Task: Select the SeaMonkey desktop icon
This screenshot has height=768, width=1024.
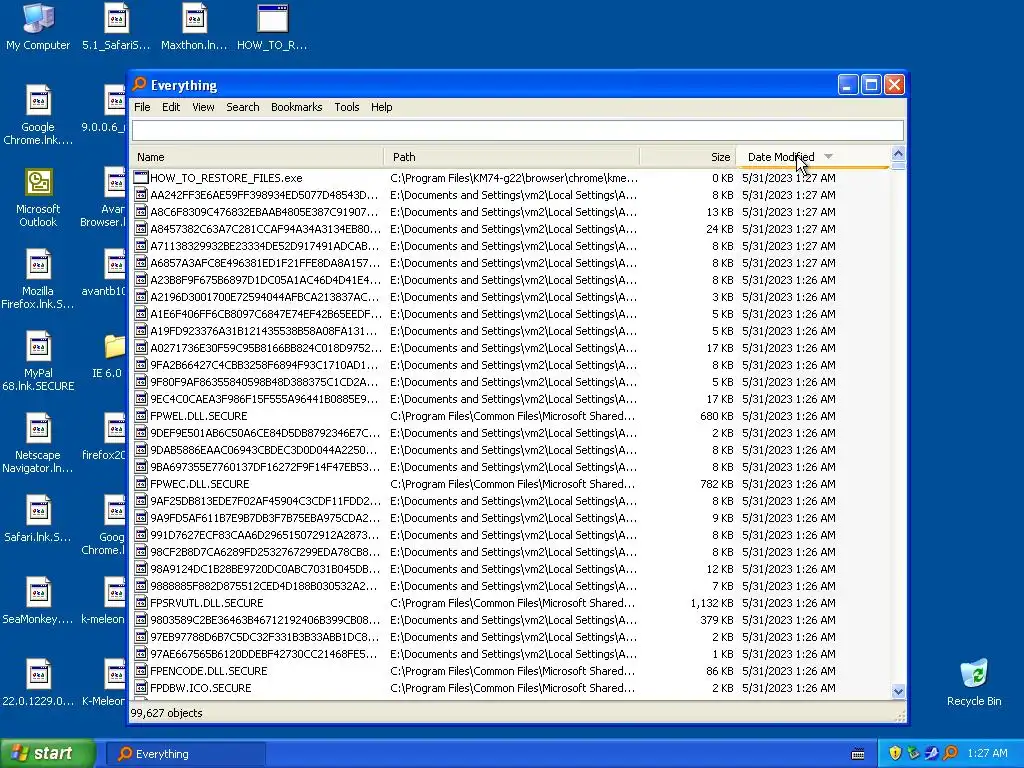Action: coord(38,601)
